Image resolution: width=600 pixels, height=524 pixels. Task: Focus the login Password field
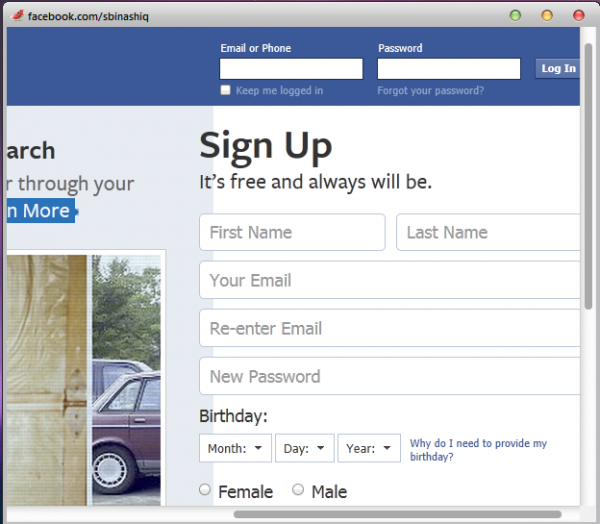click(x=449, y=69)
